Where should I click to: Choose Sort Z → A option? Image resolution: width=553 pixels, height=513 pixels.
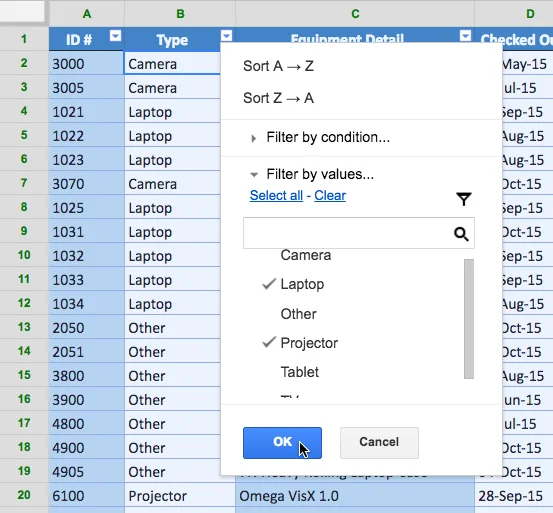coord(278,98)
